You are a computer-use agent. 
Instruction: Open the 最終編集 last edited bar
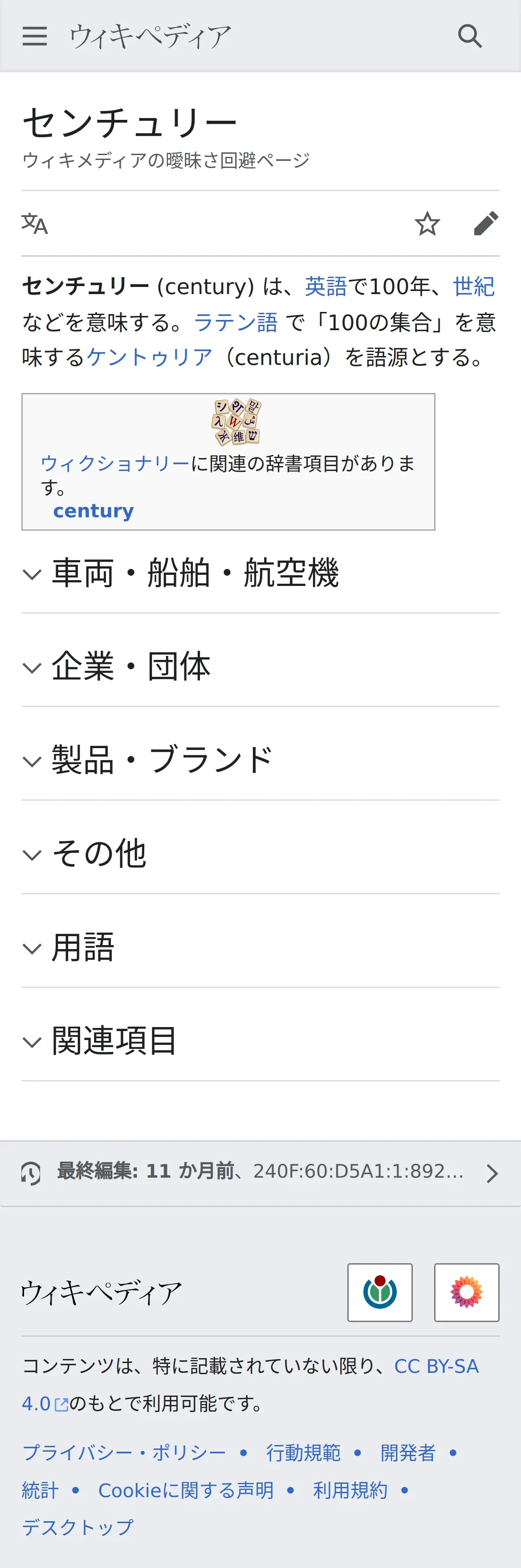click(x=260, y=1171)
